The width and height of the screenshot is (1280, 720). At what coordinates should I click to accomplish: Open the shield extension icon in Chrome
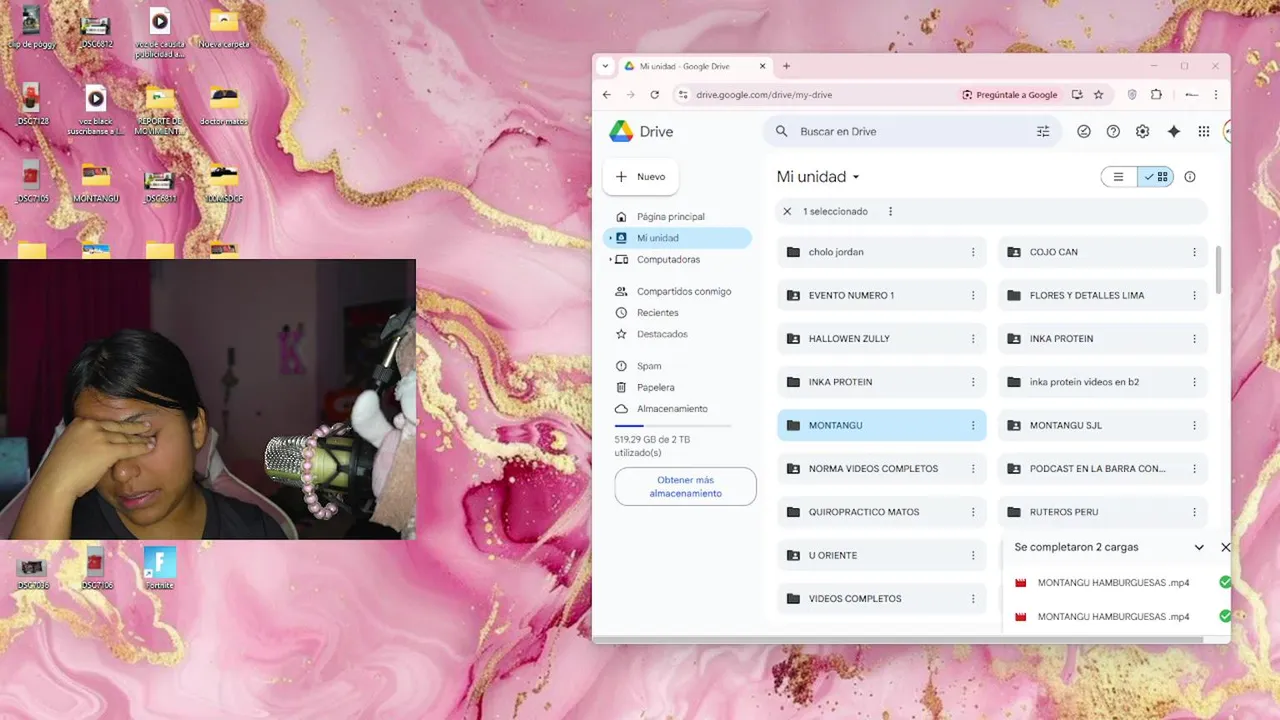[1132, 95]
